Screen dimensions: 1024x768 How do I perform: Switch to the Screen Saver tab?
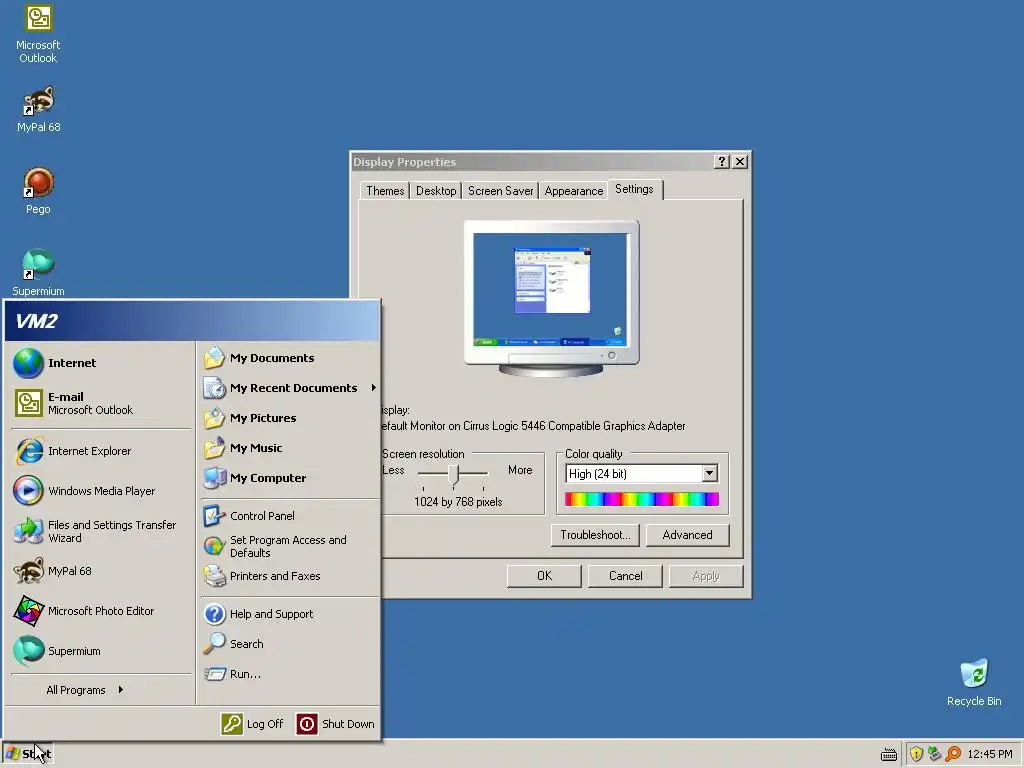500,191
